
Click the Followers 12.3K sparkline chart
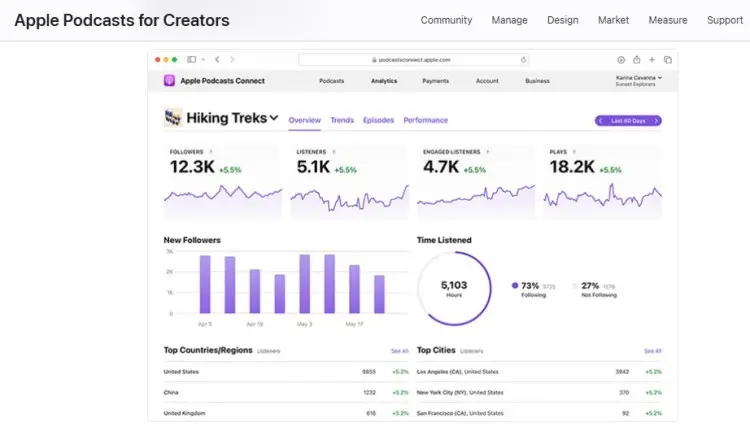pos(223,200)
